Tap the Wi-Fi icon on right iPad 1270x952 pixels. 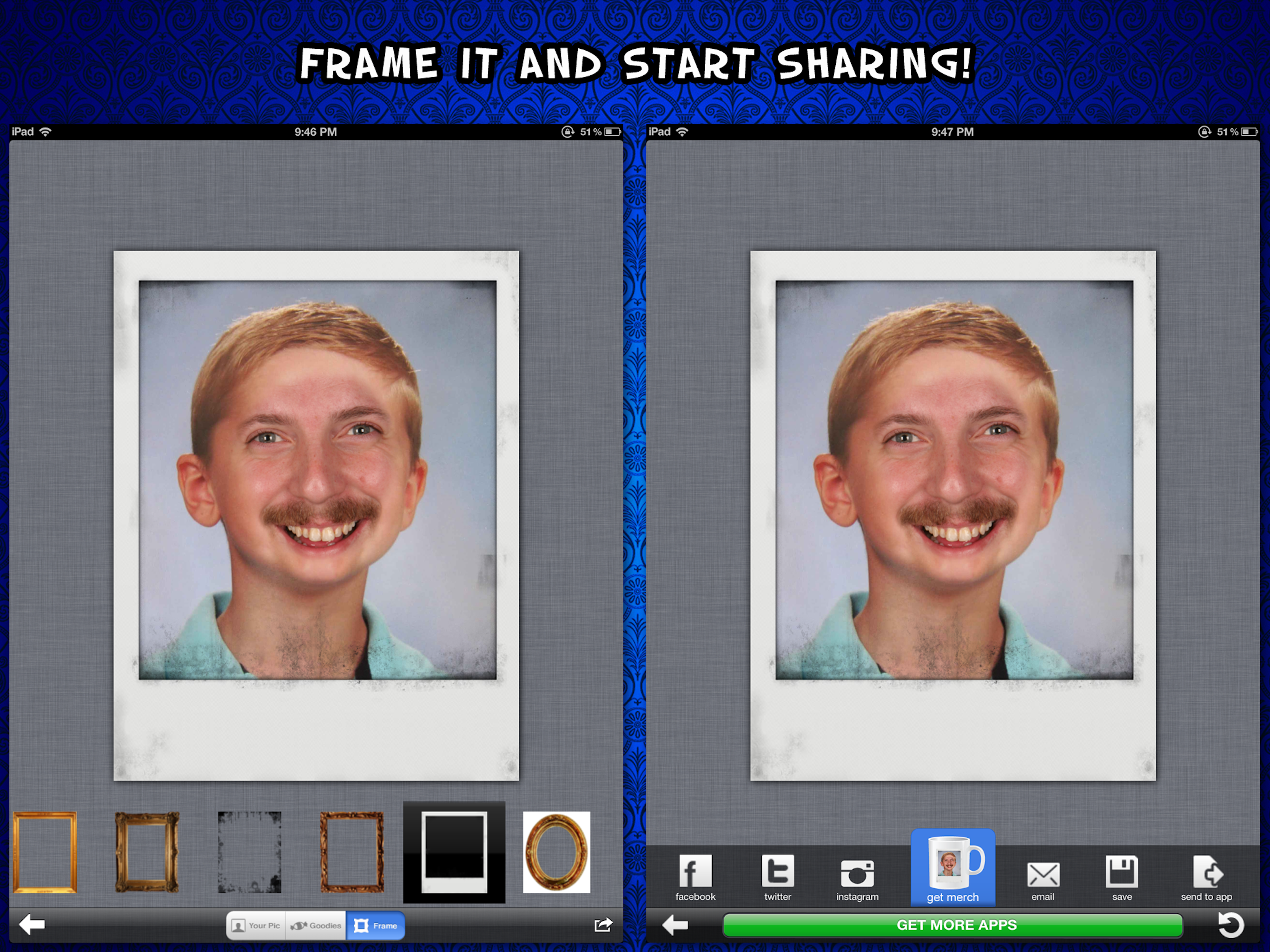tap(682, 132)
